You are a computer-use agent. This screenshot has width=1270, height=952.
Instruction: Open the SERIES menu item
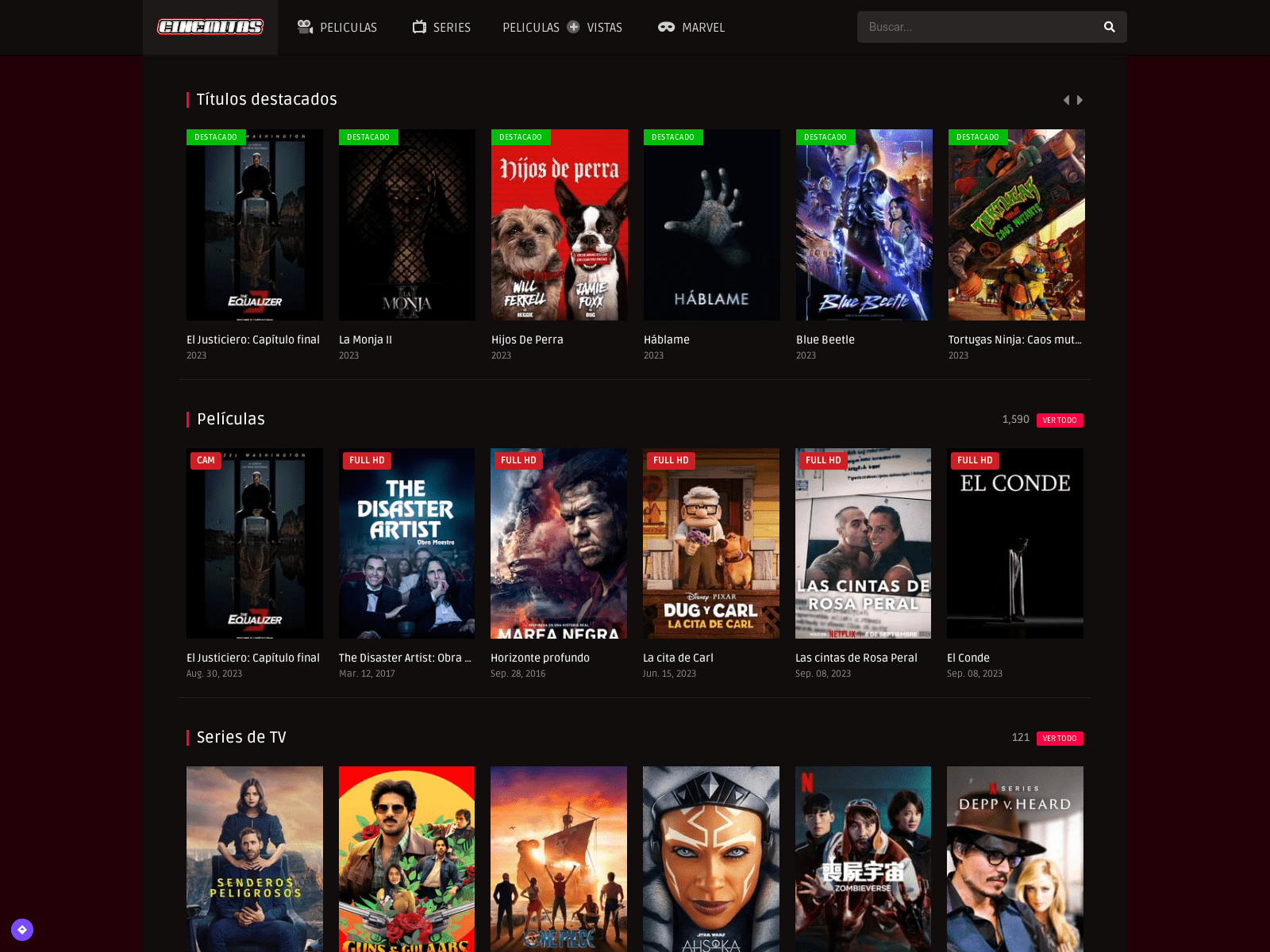click(x=441, y=27)
